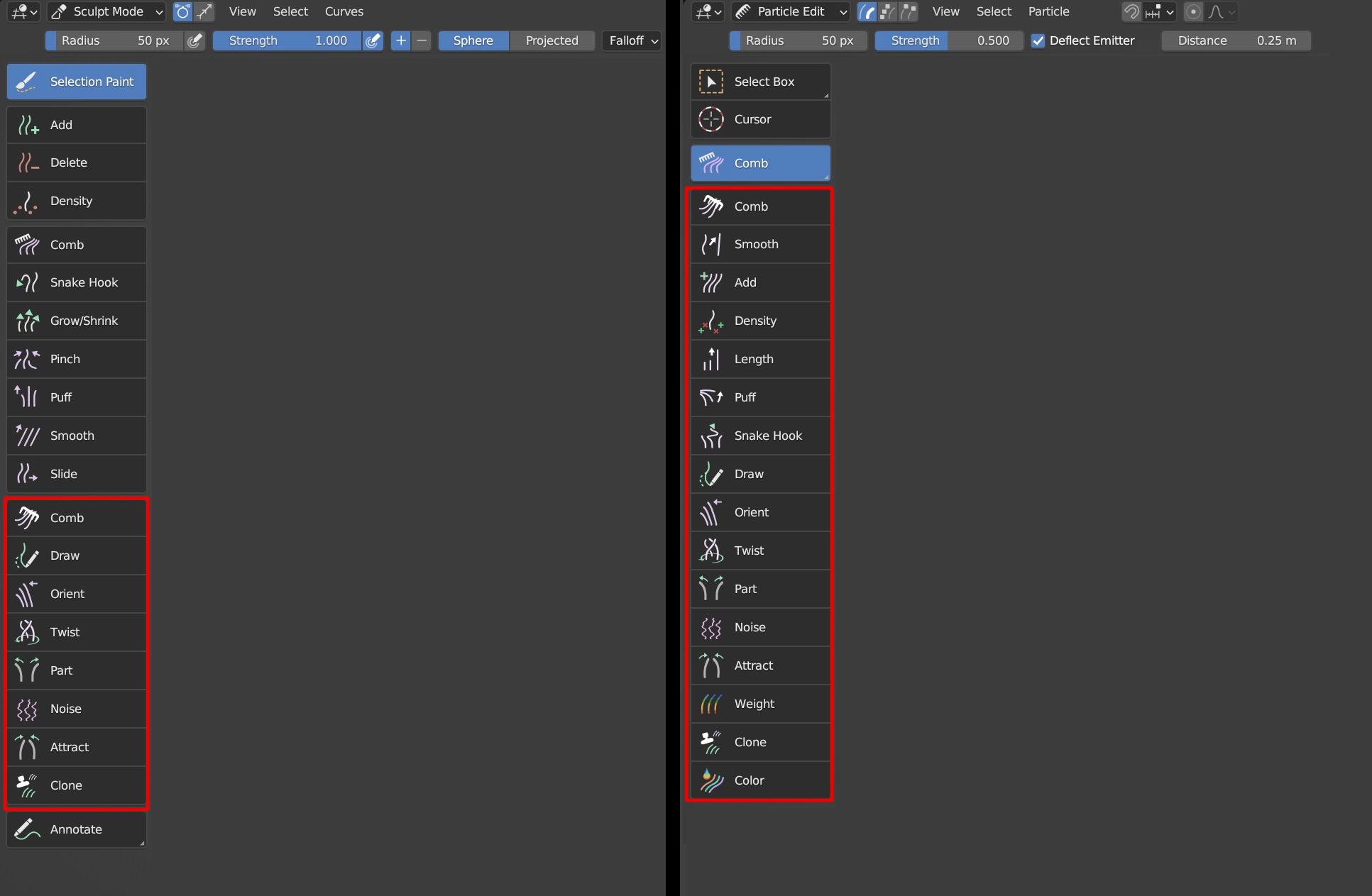The width and height of the screenshot is (1372, 896).
Task: Open the Curves menu
Action: click(x=344, y=11)
